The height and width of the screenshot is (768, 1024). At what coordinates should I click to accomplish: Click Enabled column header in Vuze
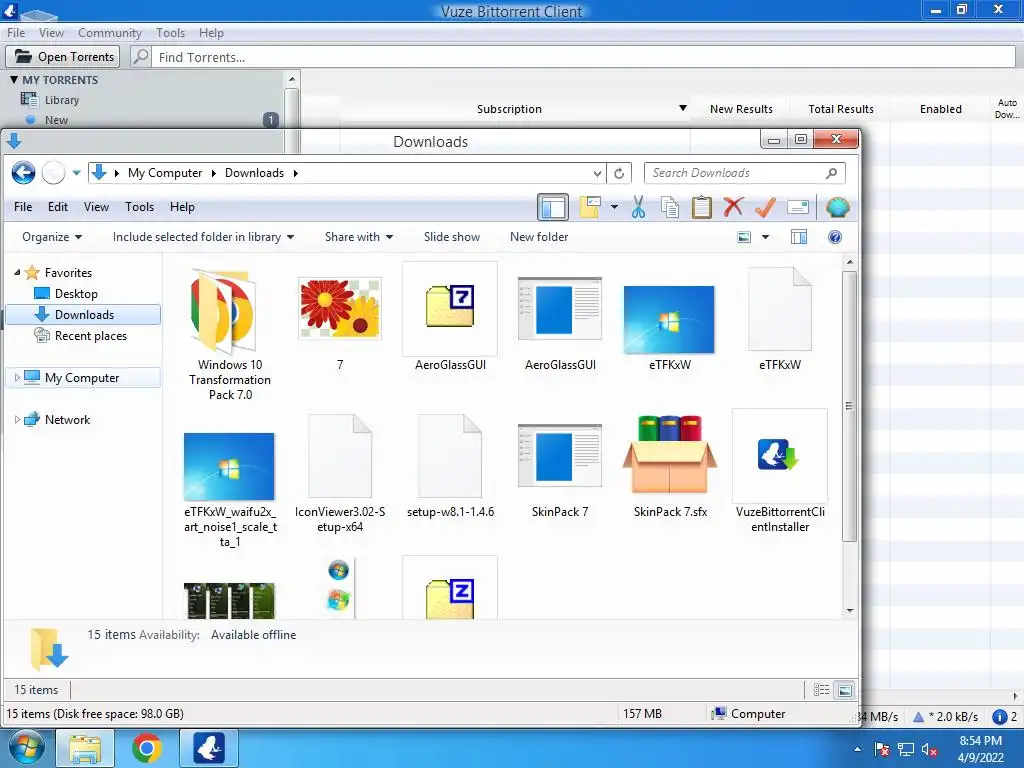pyautogui.click(x=940, y=109)
